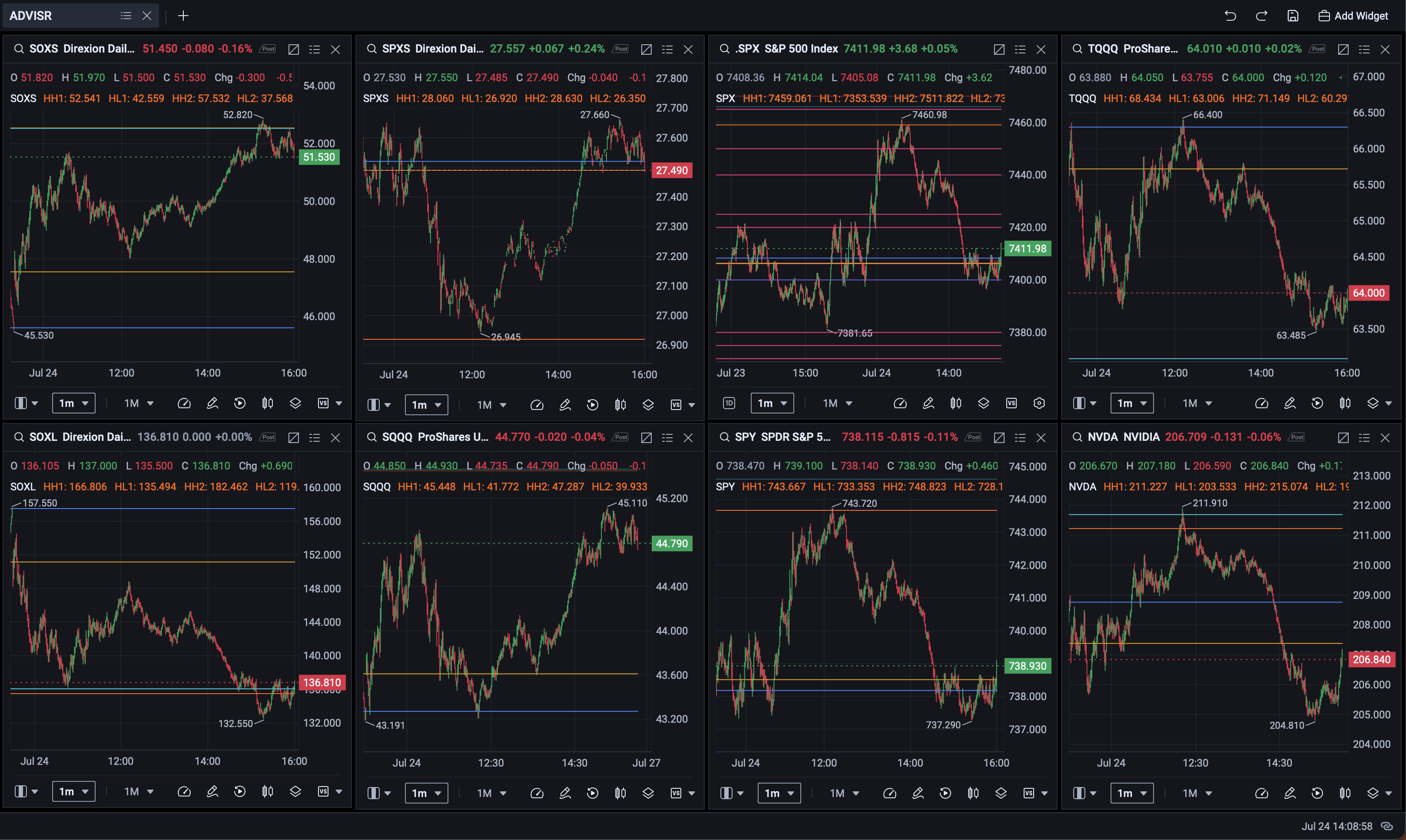Viewport: 1406px width, 840px height.
Task: Open layers tool in SQQQ toolbar
Action: tap(648, 793)
